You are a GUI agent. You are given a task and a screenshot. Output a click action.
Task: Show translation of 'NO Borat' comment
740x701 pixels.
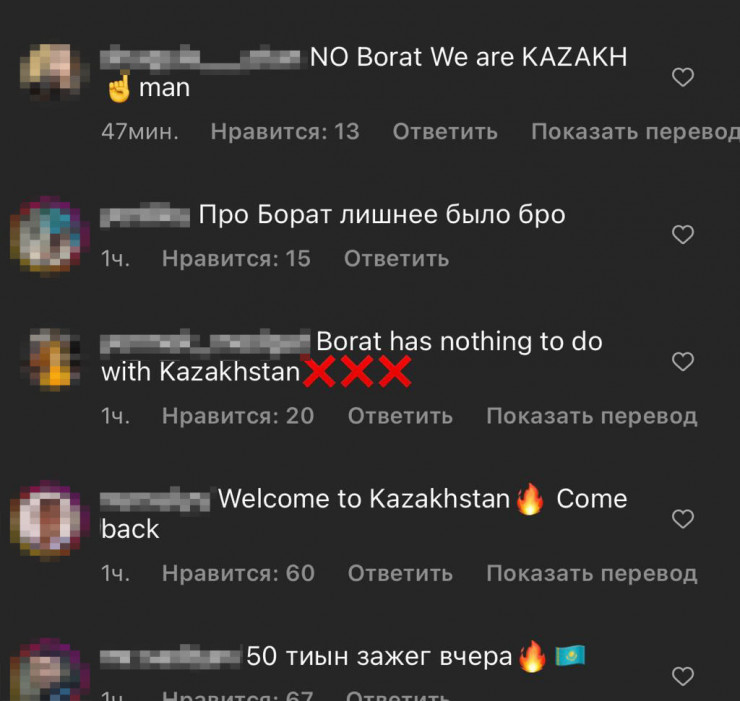pyautogui.click(x=635, y=132)
